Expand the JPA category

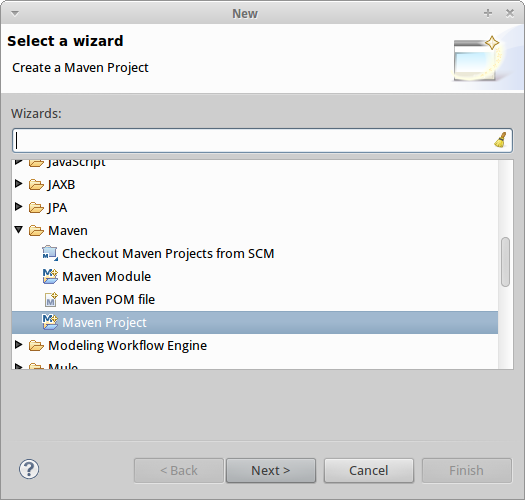point(19,207)
